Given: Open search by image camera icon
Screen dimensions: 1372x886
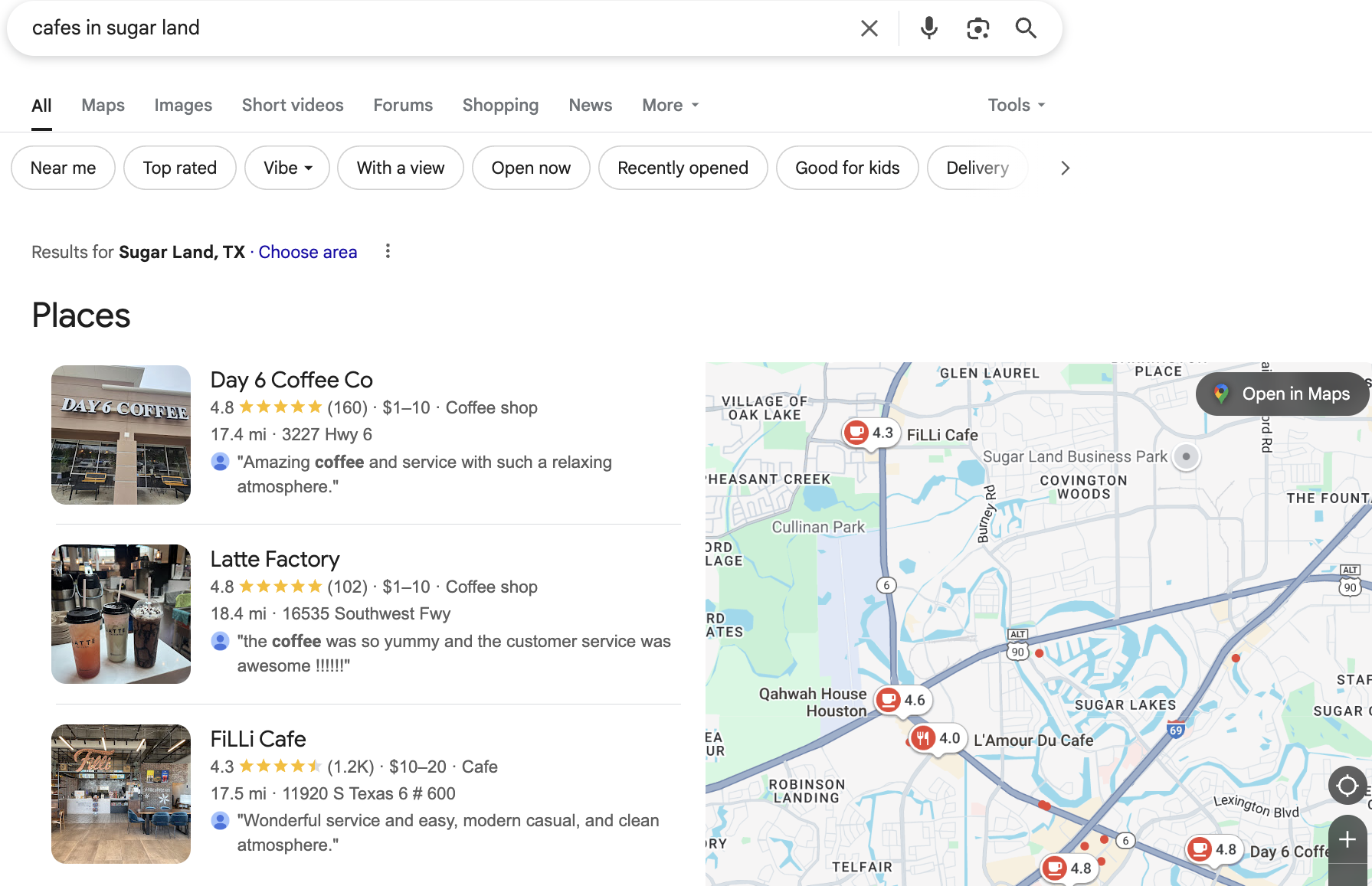Looking at the screenshot, I should tap(977, 28).
